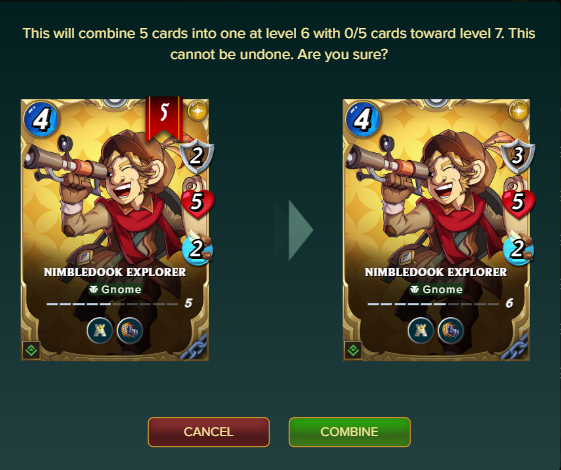
Task: Click the Gnome label on the right card
Action: 436,289
